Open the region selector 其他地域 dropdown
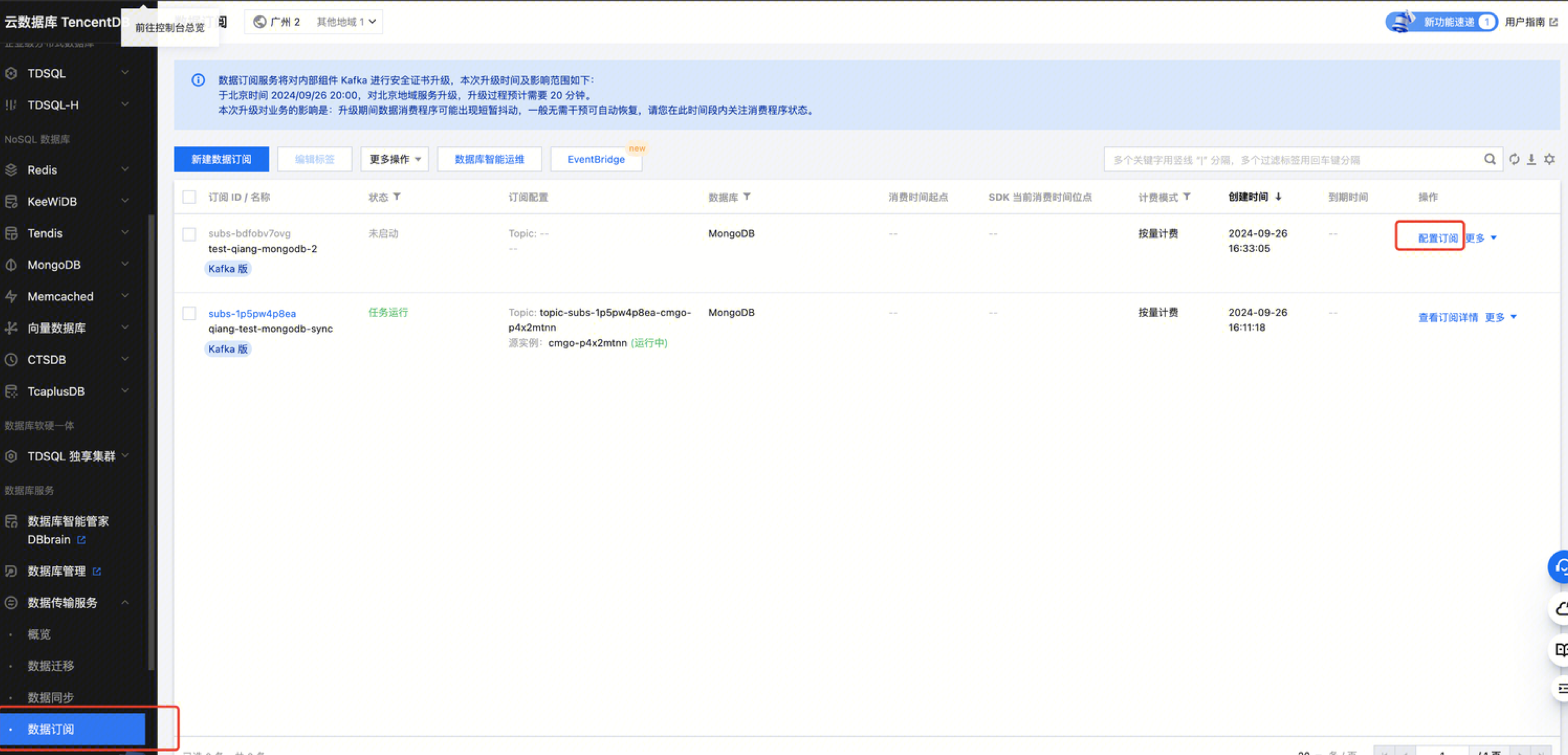1568x755 pixels. pos(345,22)
